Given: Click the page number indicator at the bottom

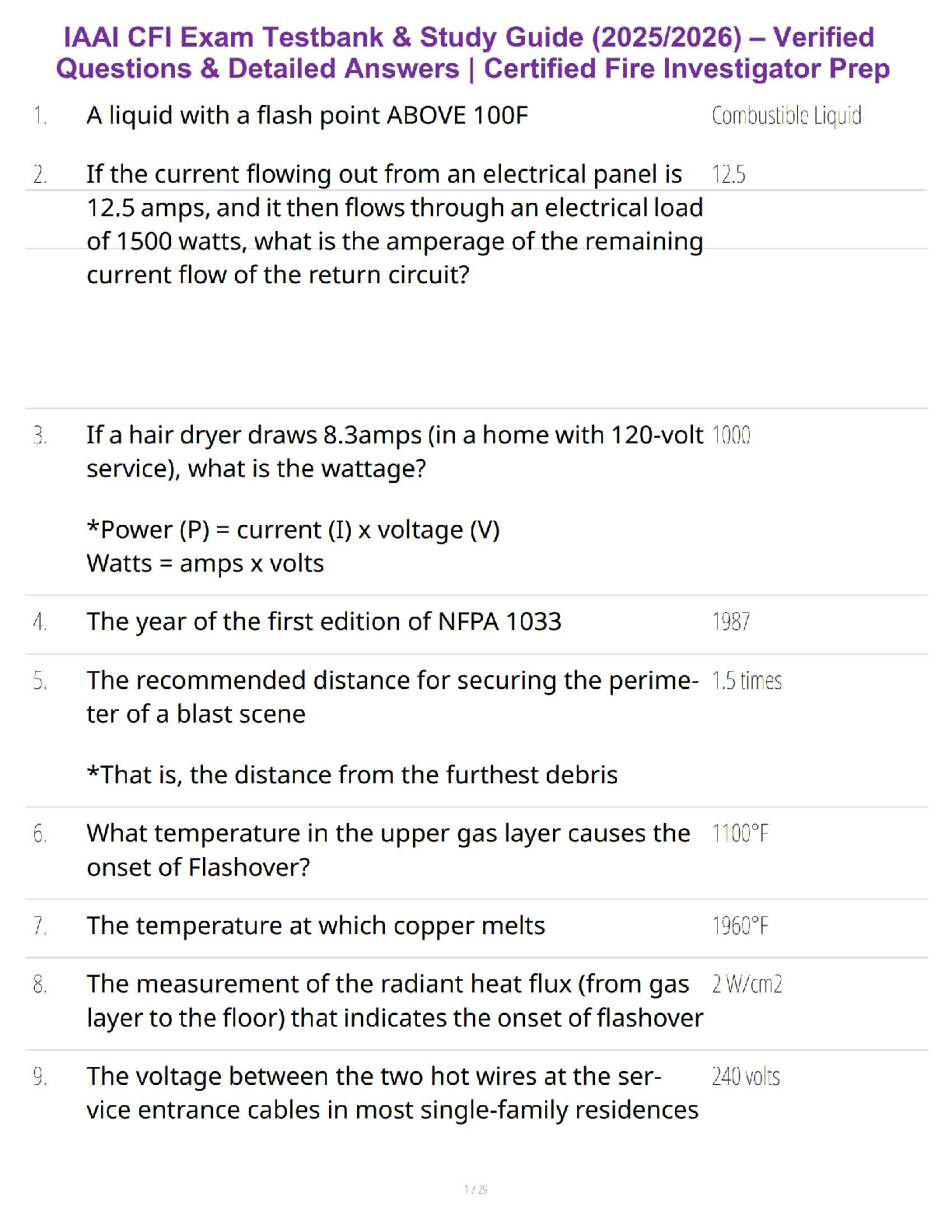Looking at the screenshot, I should [x=475, y=1189].
